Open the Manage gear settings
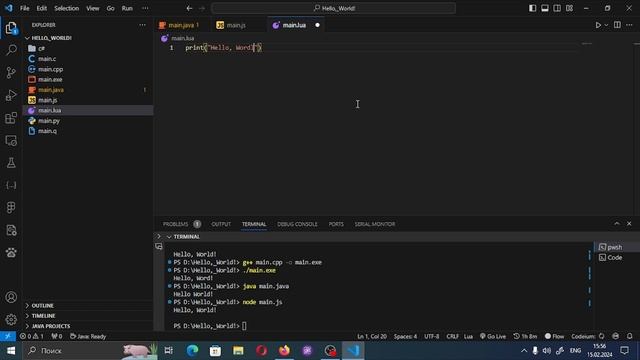This screenshot has width=640, height=360. (x=11, y=319)
